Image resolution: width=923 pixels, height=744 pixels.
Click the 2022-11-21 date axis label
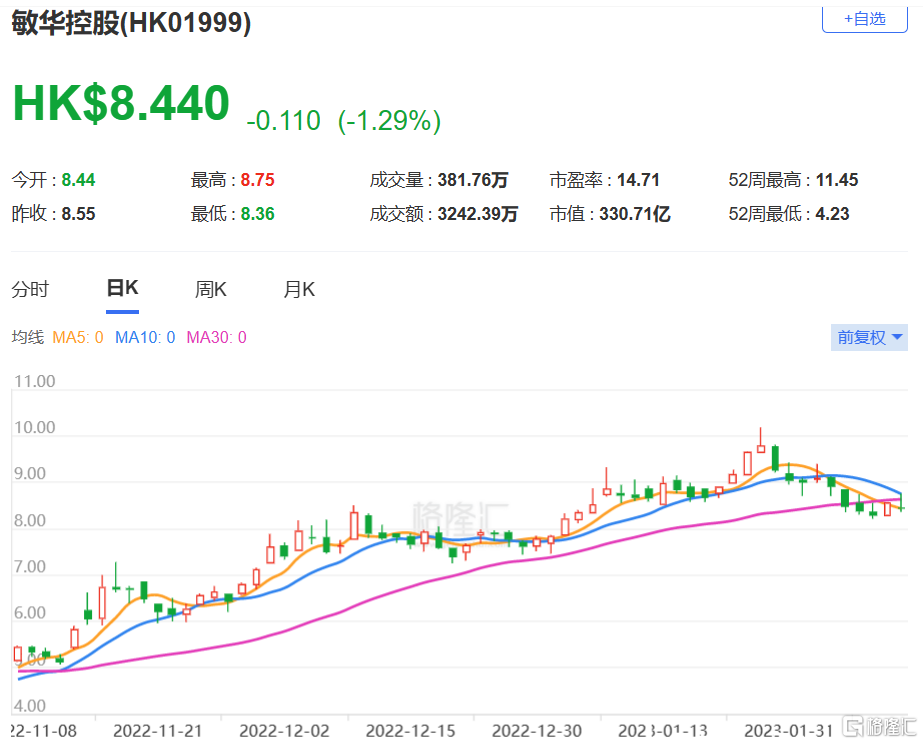coord(158,731)
